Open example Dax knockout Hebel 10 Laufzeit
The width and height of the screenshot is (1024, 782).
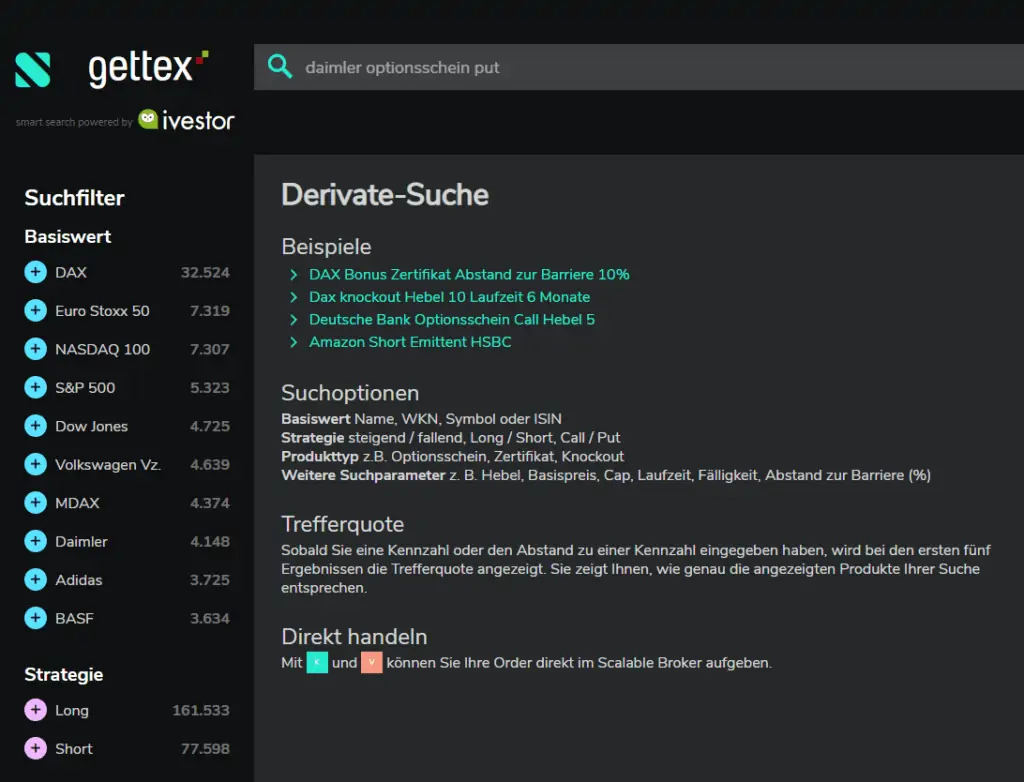click(x=449, y=297)
